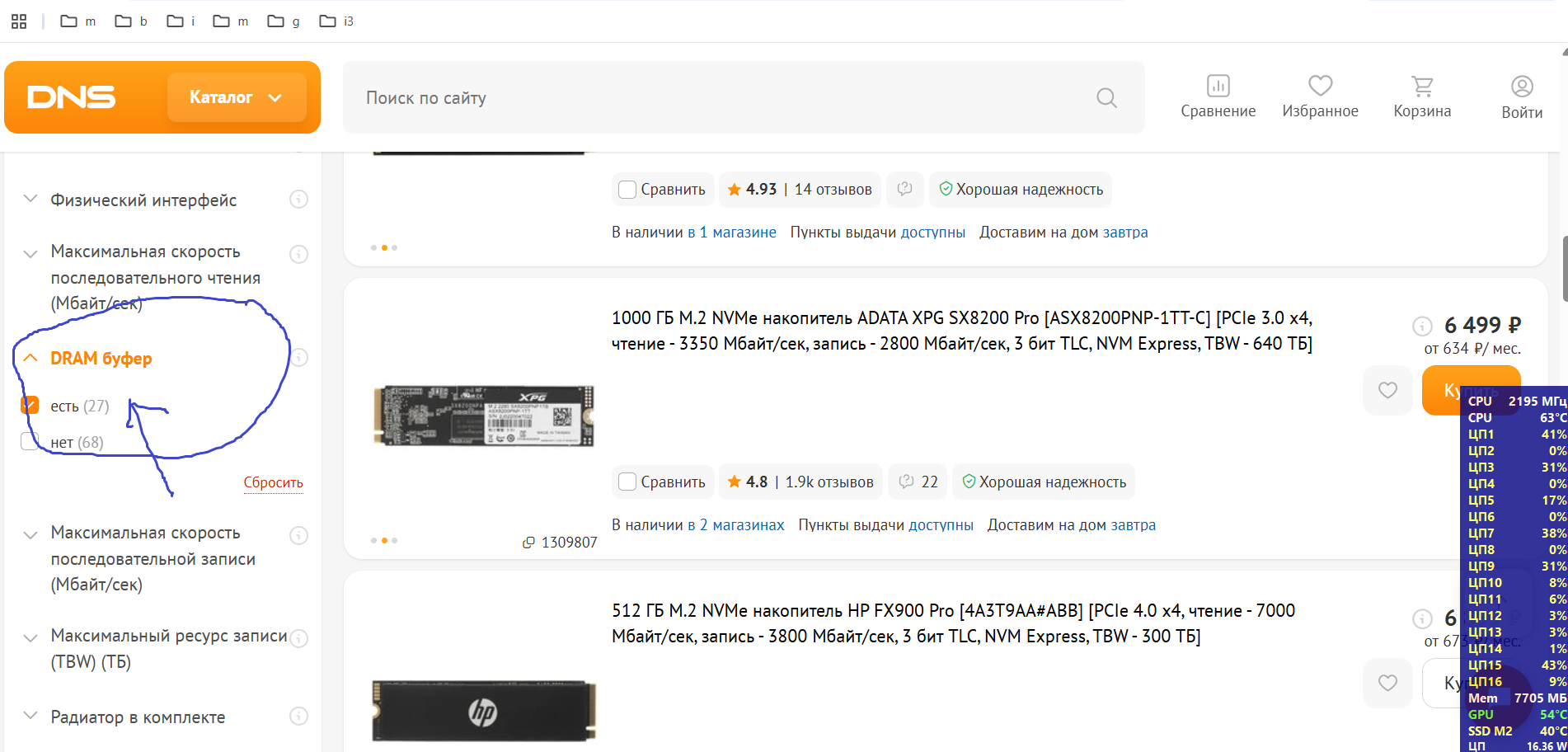Copy product code 1309807
Viewport: 1568px width, 752px height.
coord(560,542)
